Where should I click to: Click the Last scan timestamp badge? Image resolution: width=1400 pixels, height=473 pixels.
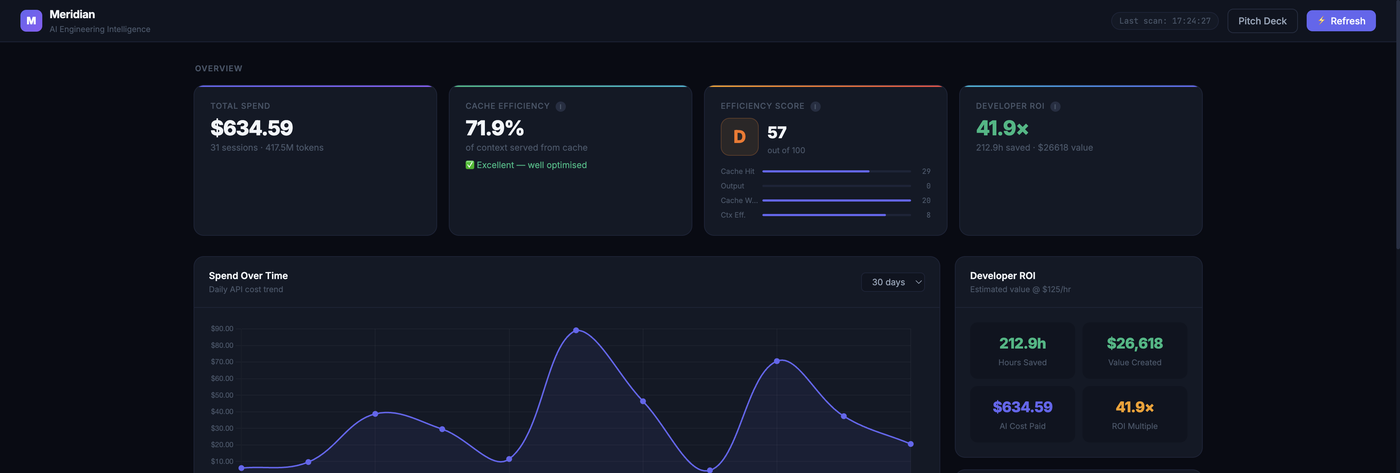(x=1165, y=21)
